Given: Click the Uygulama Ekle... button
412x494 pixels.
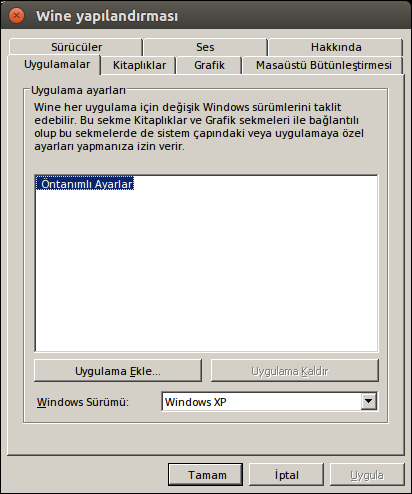Looking at the screenshot, I should 118,371.
